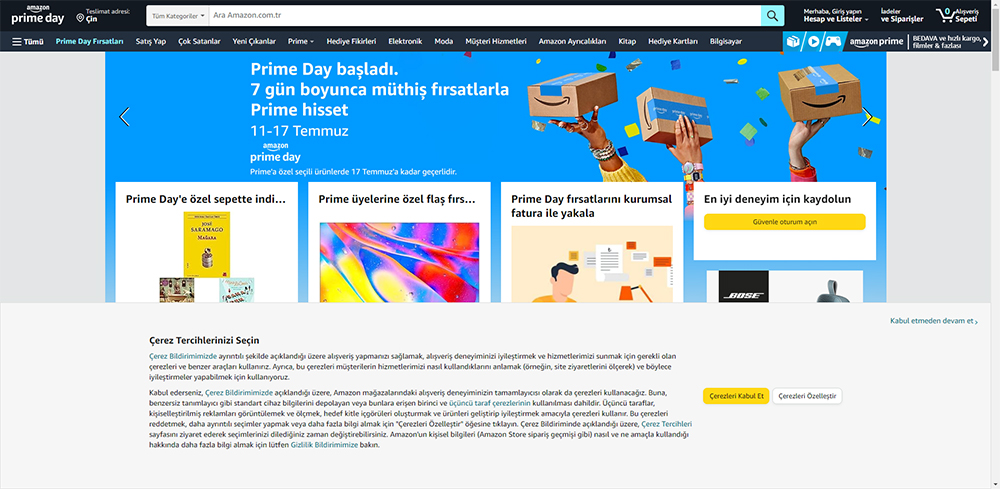Expand Hesap ve Listeler account menu
The image size is (1000, 489).
836,15
